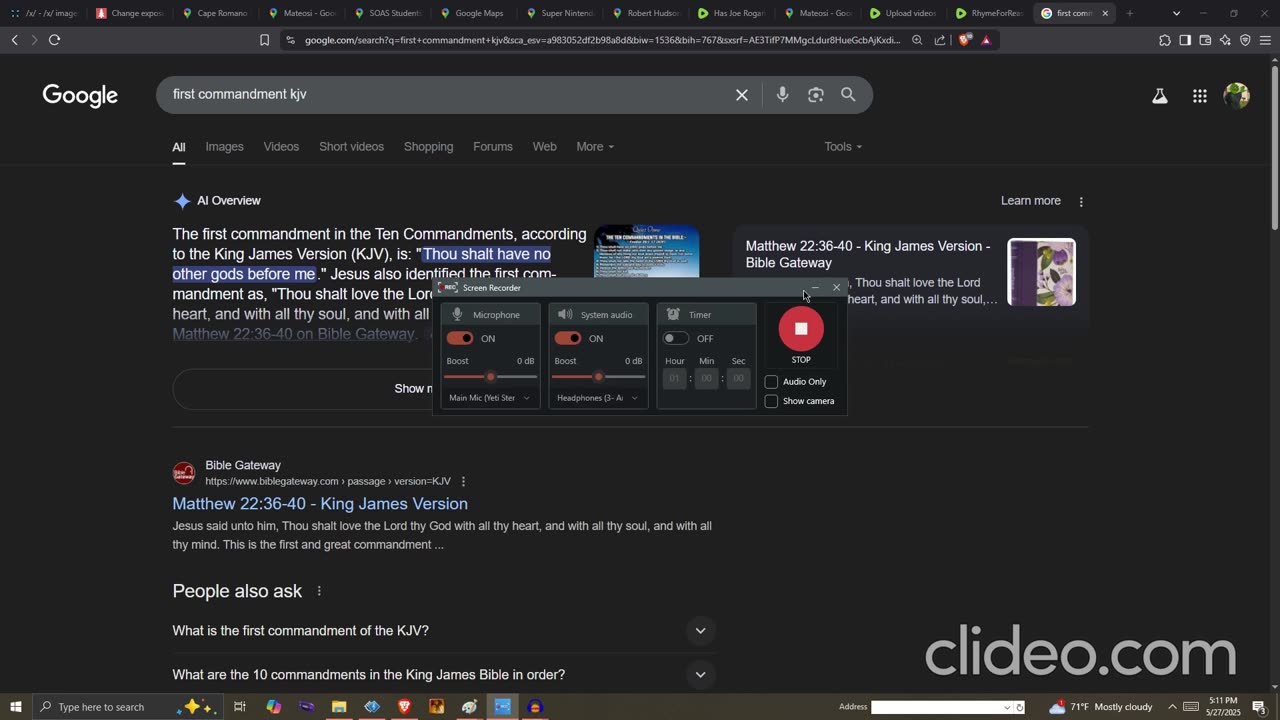Open the Leo AI assistant
Image resolution: width=1280 pixels, height=720 pixels.
point(1225,40)
